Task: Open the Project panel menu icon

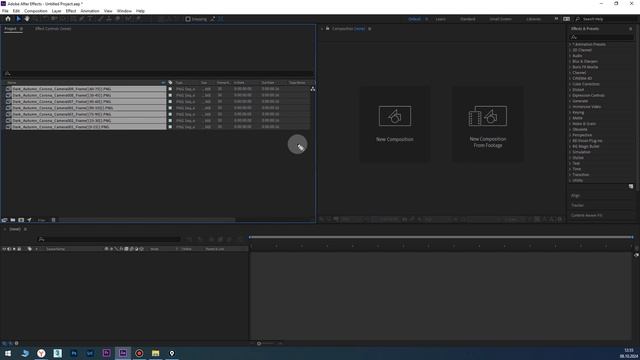Action: (21, 29)
